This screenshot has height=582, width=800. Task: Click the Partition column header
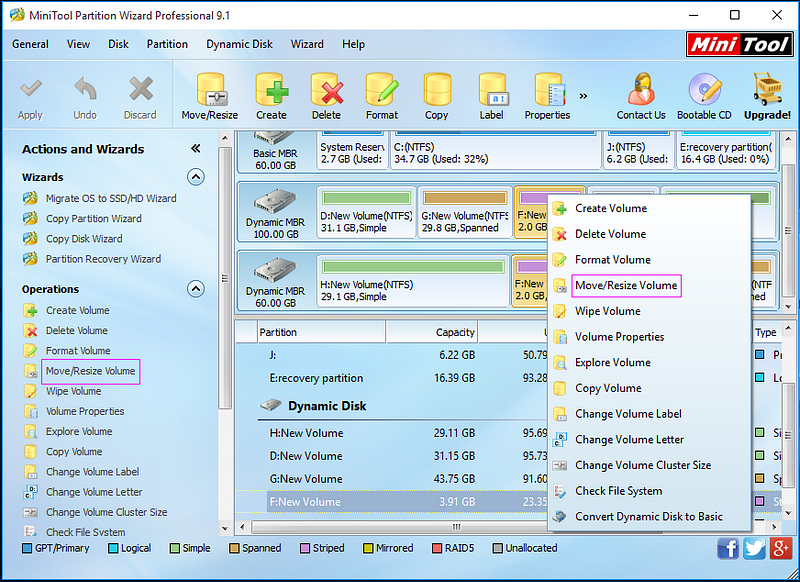coord(321,332)
